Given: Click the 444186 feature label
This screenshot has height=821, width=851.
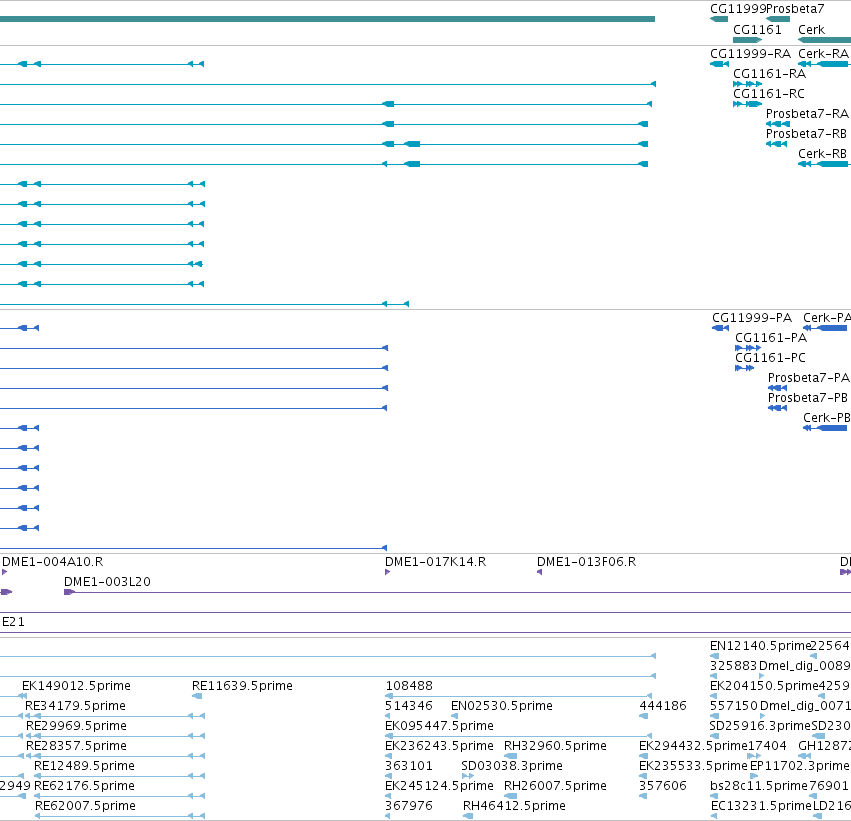Looking at the screenshot, I should click(663, 706).
